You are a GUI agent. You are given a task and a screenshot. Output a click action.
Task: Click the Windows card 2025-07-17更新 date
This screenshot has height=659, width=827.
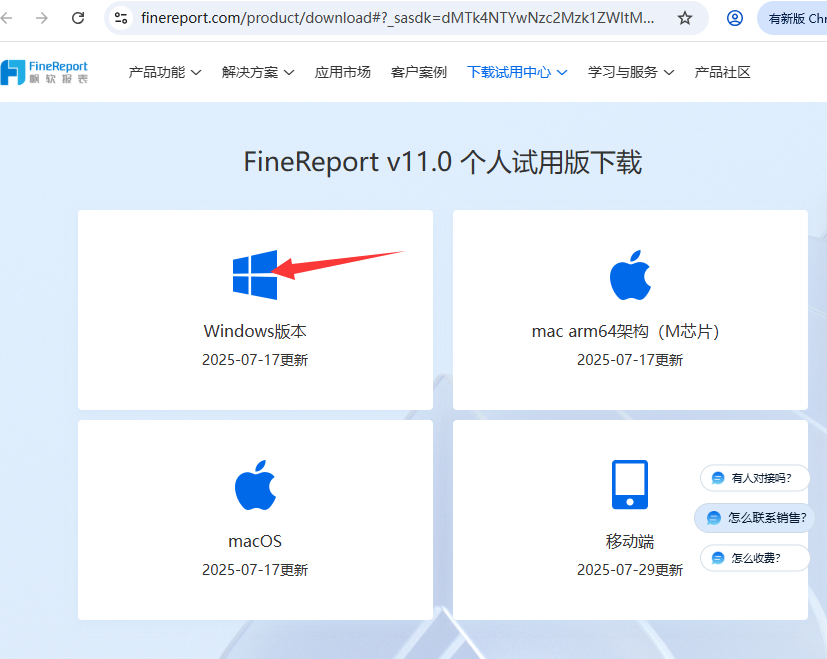255,360
